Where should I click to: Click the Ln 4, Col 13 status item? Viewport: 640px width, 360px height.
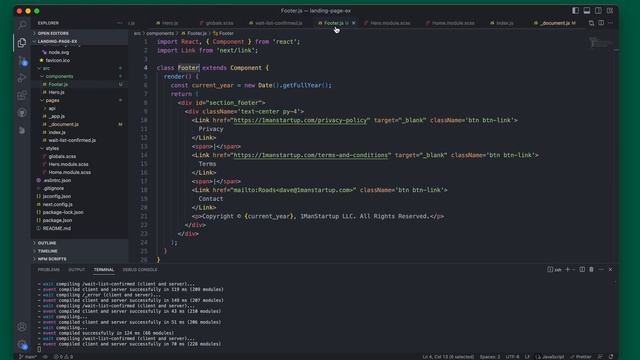(x=448, y=357)
